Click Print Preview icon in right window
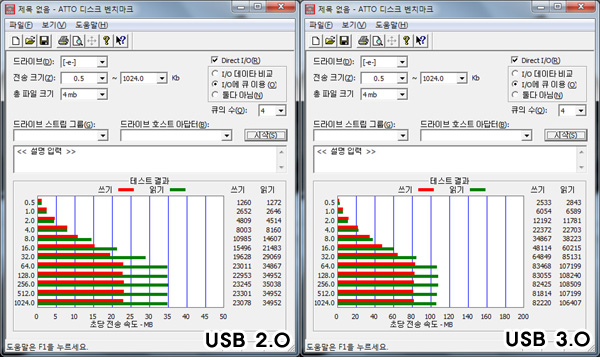Screen dimensions: 600x360 point(378,41)
